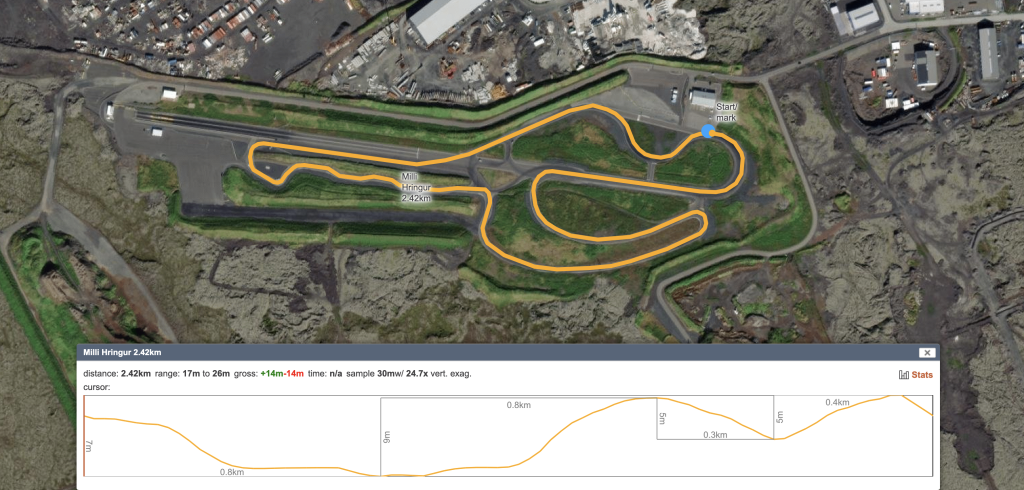Click the 0.4km final climb label
Screen dimensions: 1024x490
coord(837,402)
